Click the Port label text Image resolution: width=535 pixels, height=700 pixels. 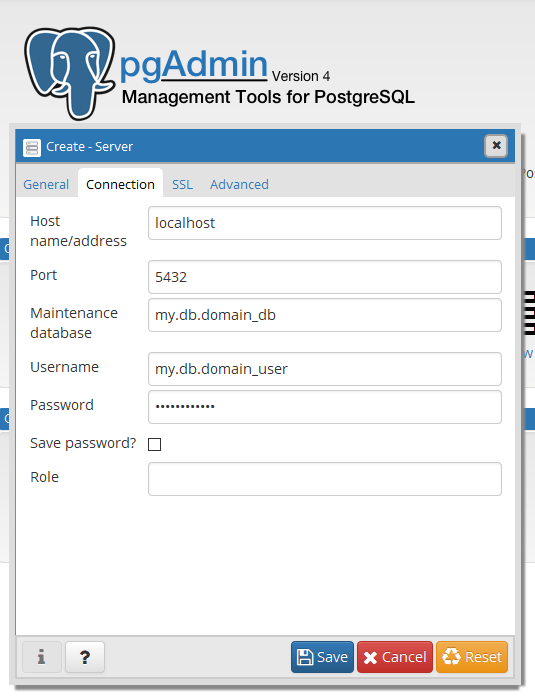pyautogui.click(x=43, y=275)
